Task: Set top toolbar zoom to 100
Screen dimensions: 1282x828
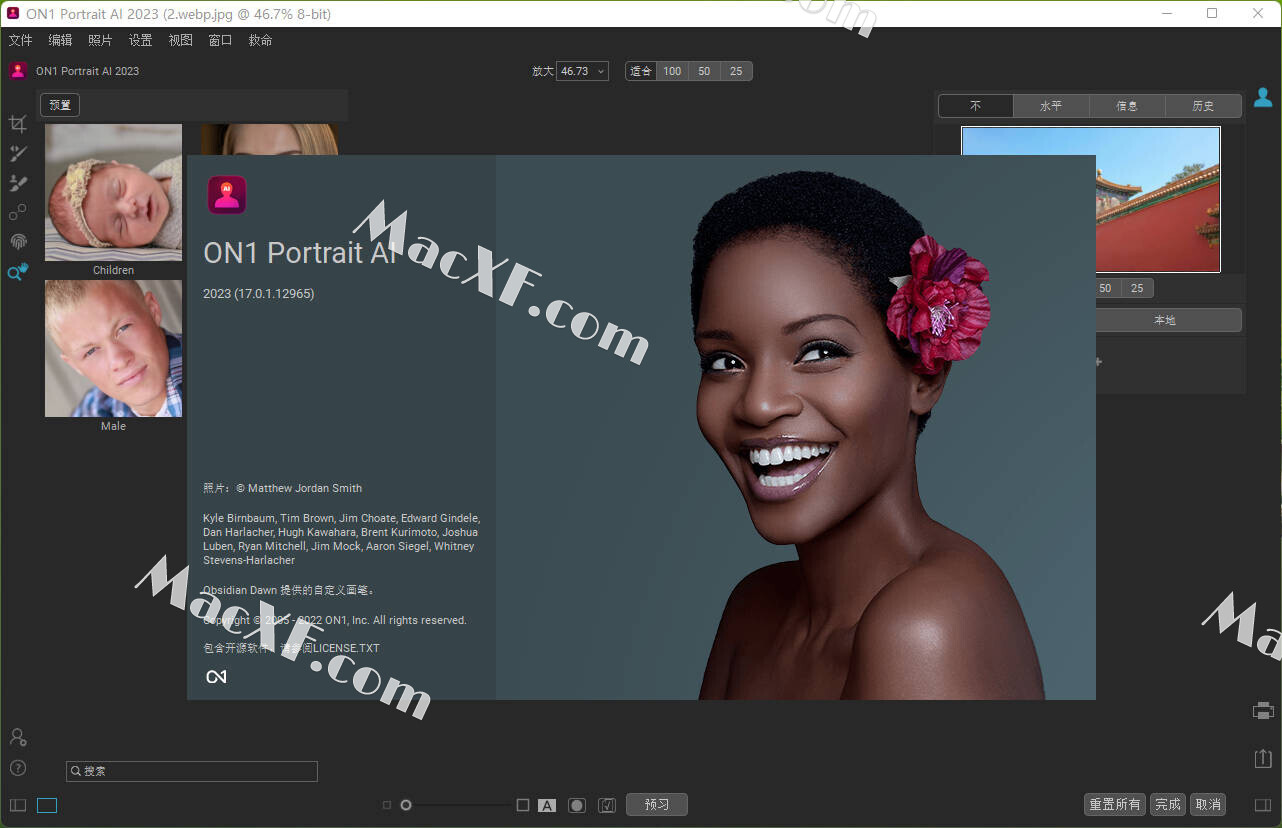Action: pos(672,71)
